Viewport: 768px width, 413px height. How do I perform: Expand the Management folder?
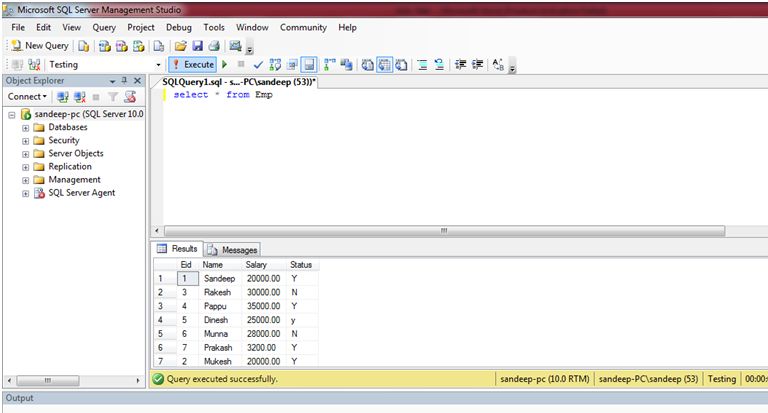25,181
